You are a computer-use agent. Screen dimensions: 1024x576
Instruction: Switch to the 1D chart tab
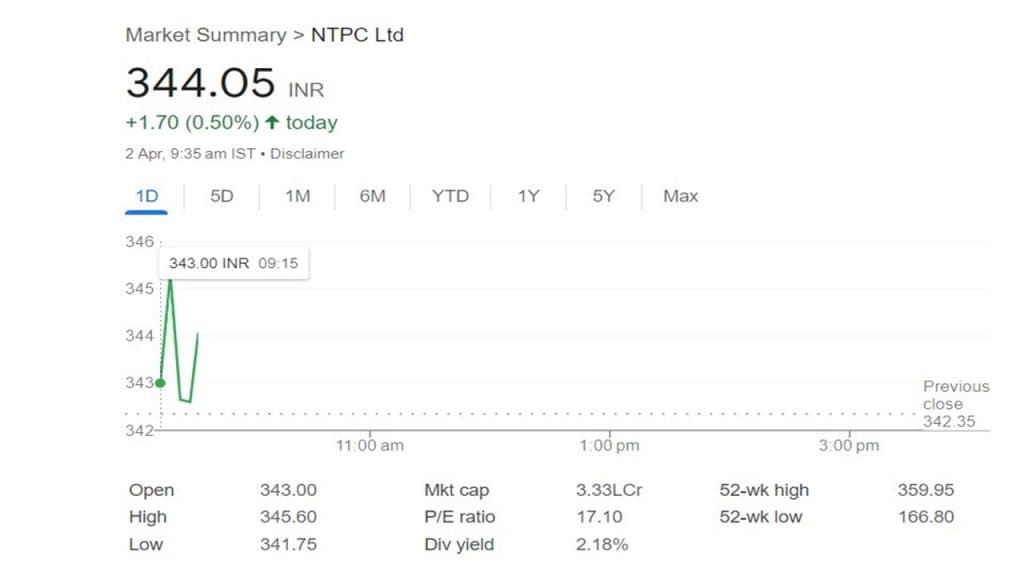click(x=147, y=196)
